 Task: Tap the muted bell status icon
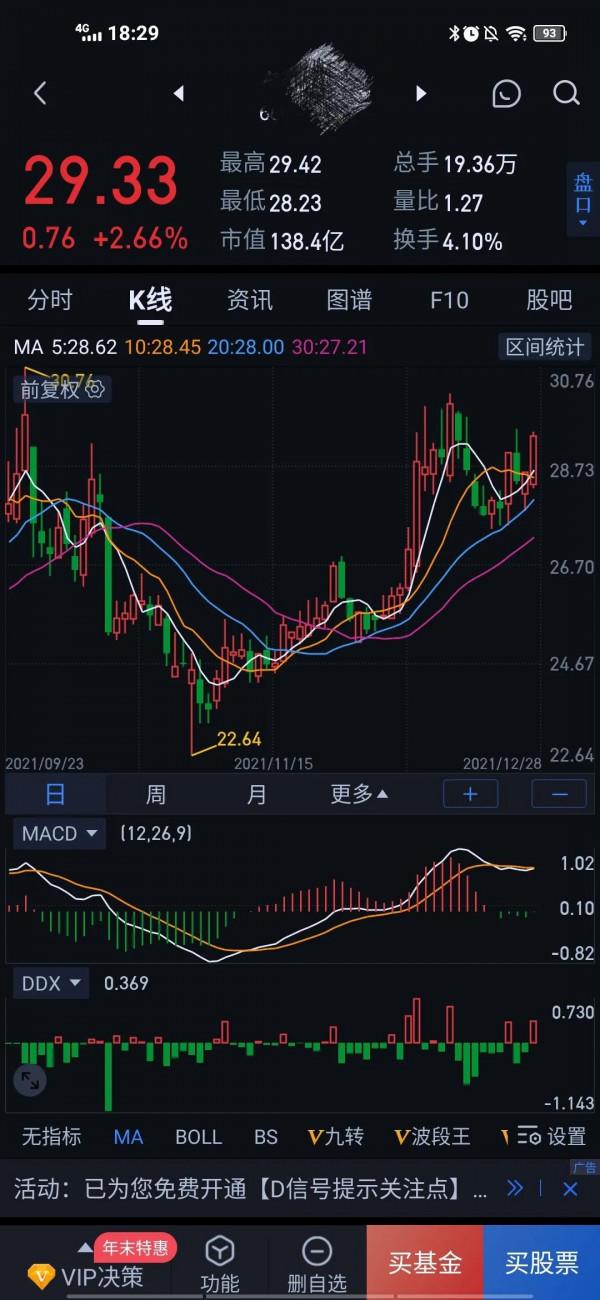[x=491, y=33]
